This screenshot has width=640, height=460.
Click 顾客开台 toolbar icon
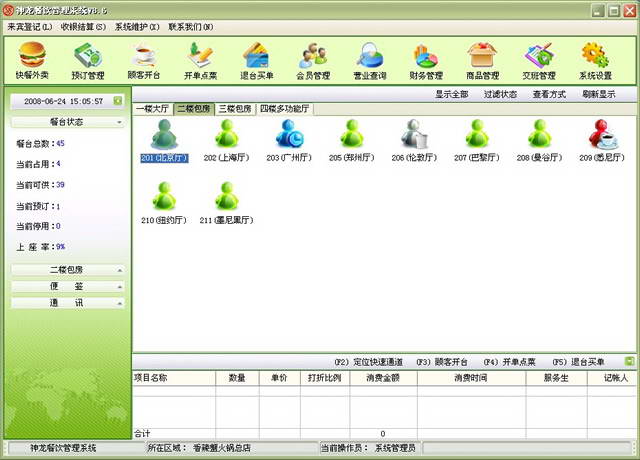(144, 60)
